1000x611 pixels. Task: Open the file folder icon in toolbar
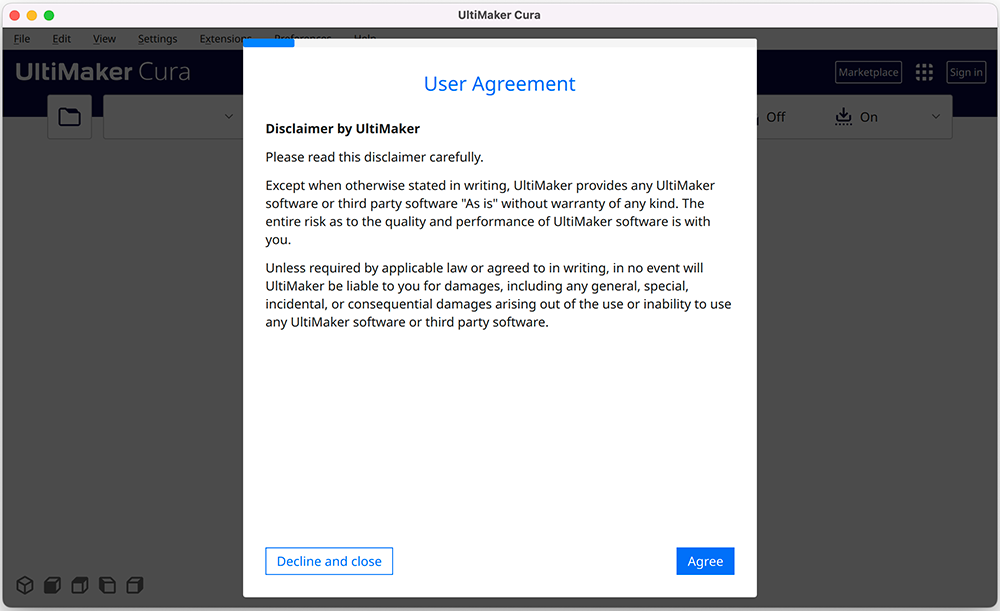coord(70,117)
